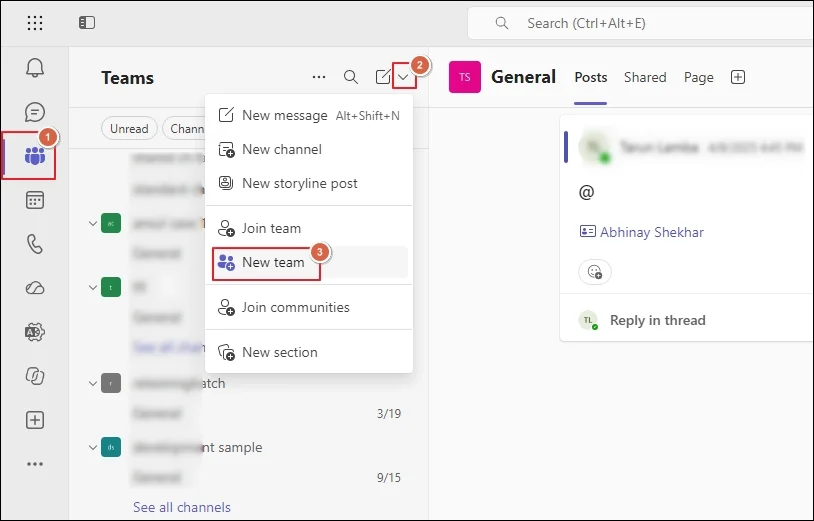Add a tab with plus icon beside Page
The height and width of the screenshot is (521, 814).
[x=738, y=77]
